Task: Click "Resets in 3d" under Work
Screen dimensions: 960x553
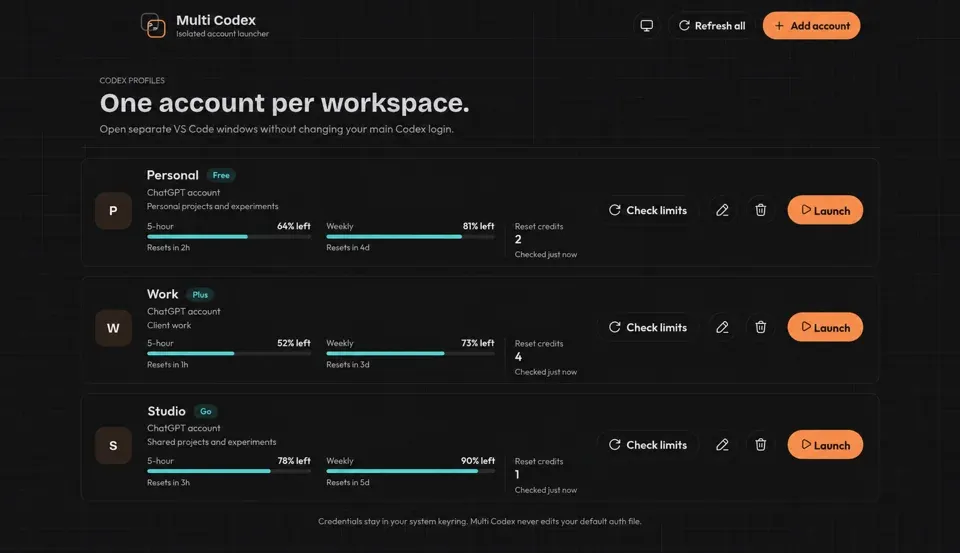Action: (348, 365)
